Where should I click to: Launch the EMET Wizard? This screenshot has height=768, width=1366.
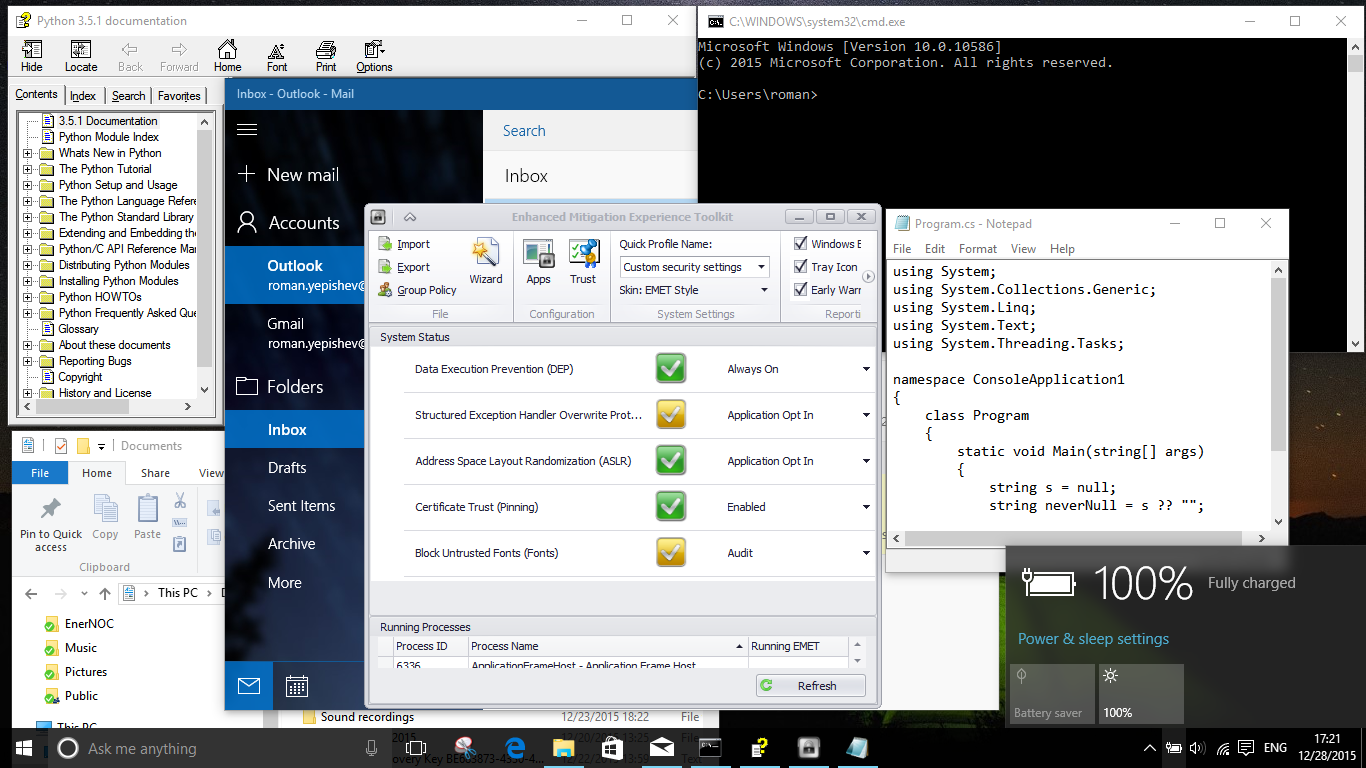point(486,262)
